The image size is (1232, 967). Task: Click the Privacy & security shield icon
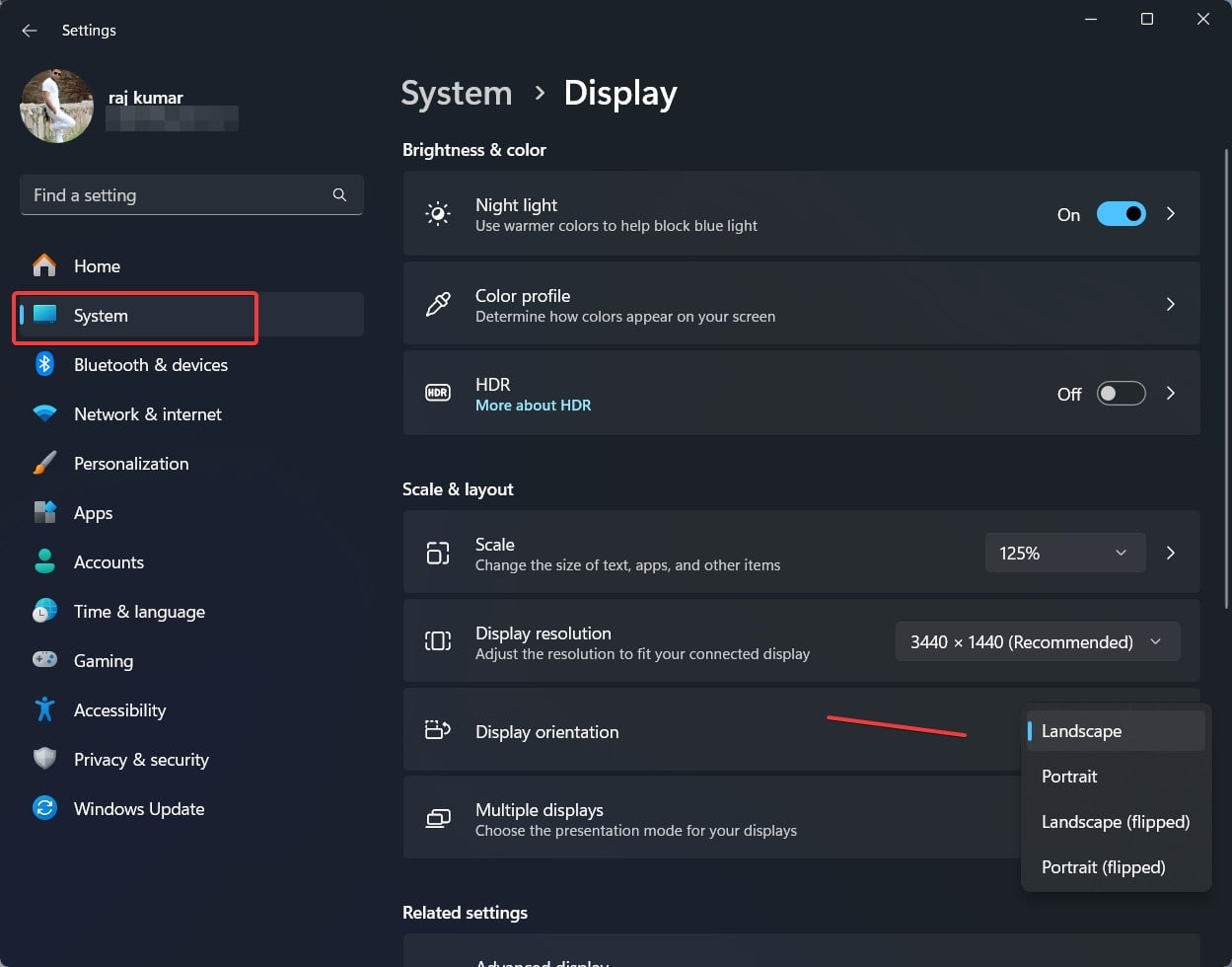click(x=44, y=760)
